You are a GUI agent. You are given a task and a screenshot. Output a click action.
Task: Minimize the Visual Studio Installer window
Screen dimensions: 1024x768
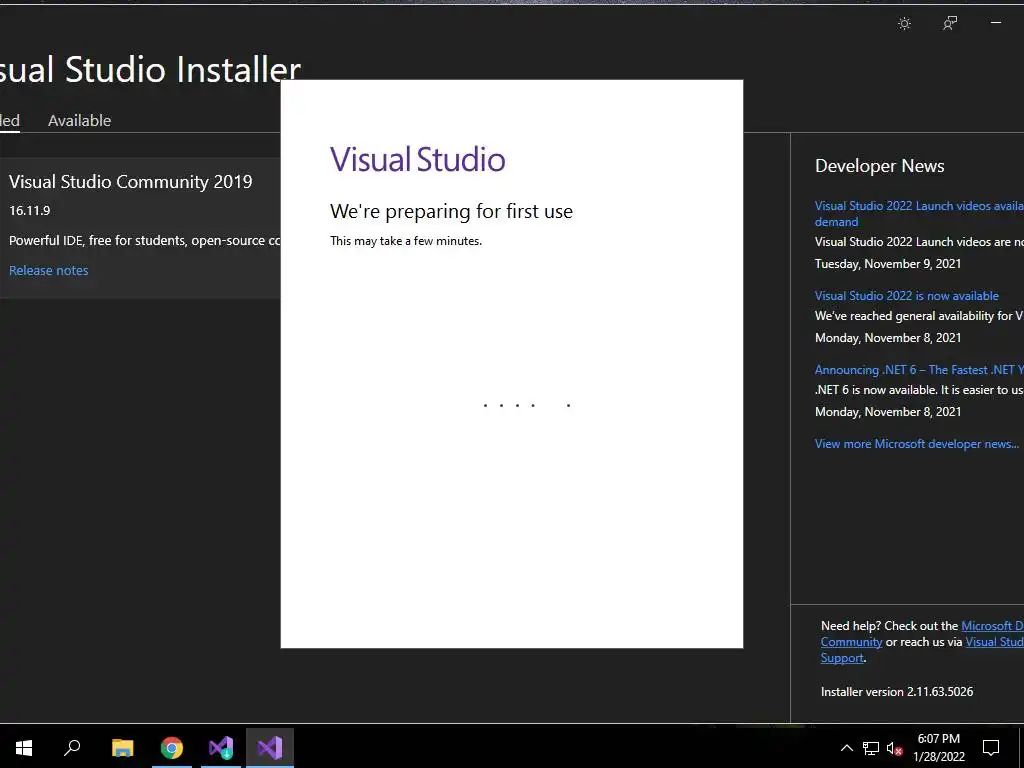coord(996,23)
